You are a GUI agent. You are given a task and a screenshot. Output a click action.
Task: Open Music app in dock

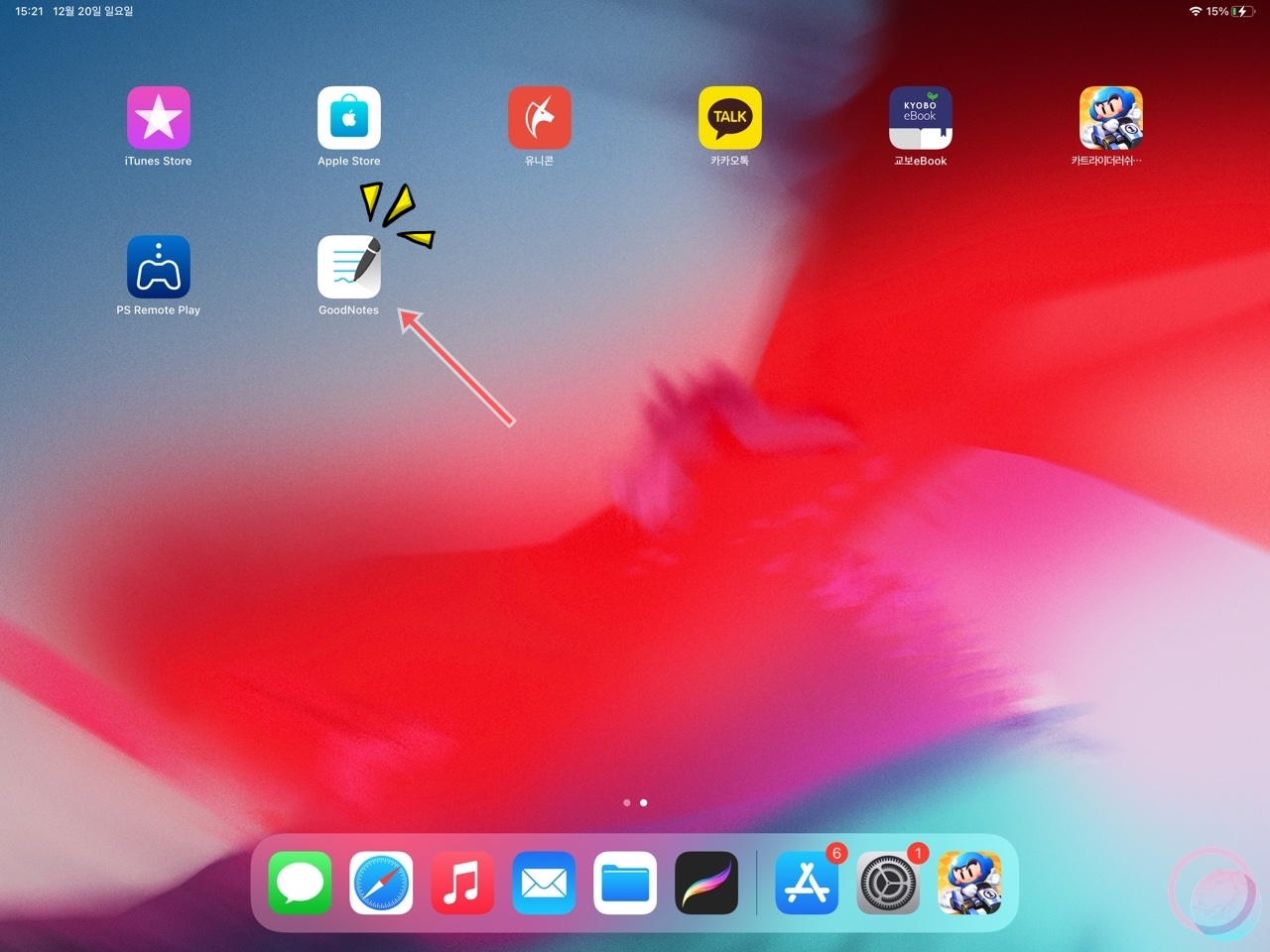pyautogui.click(x=462, y=883)
